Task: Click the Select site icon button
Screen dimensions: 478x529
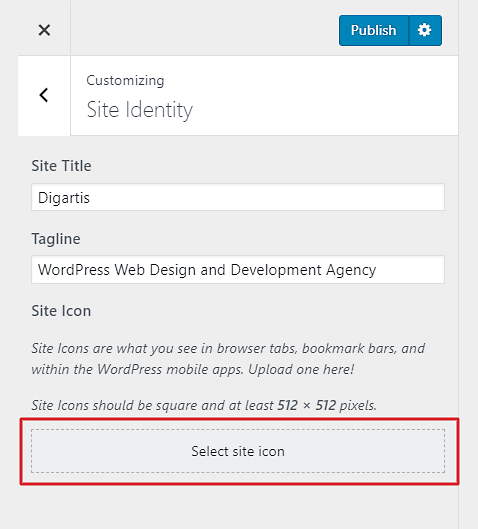Action: pyautogui.click(x=238, y=451)
